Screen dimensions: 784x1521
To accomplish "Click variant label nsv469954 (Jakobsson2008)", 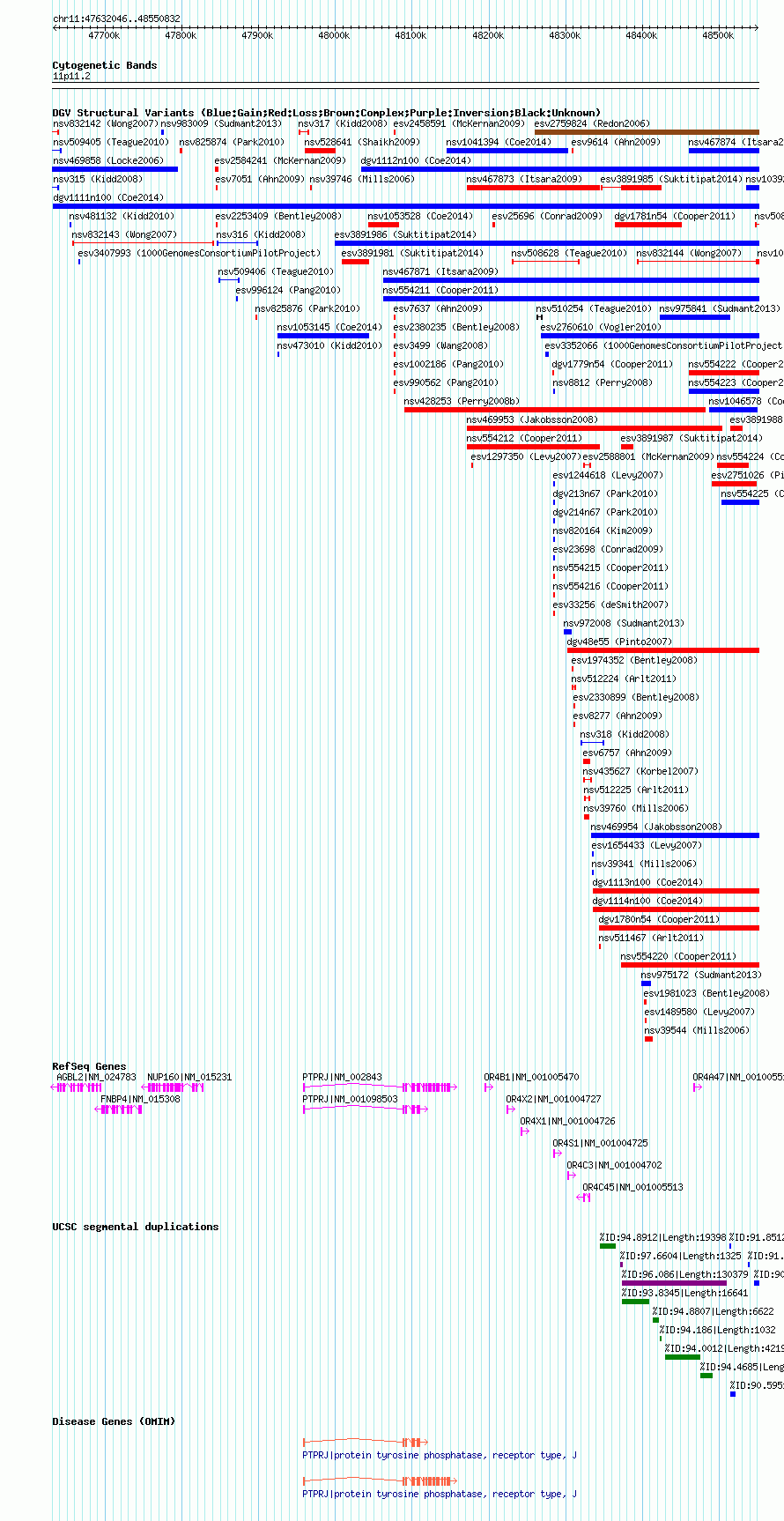I will 656,827.
